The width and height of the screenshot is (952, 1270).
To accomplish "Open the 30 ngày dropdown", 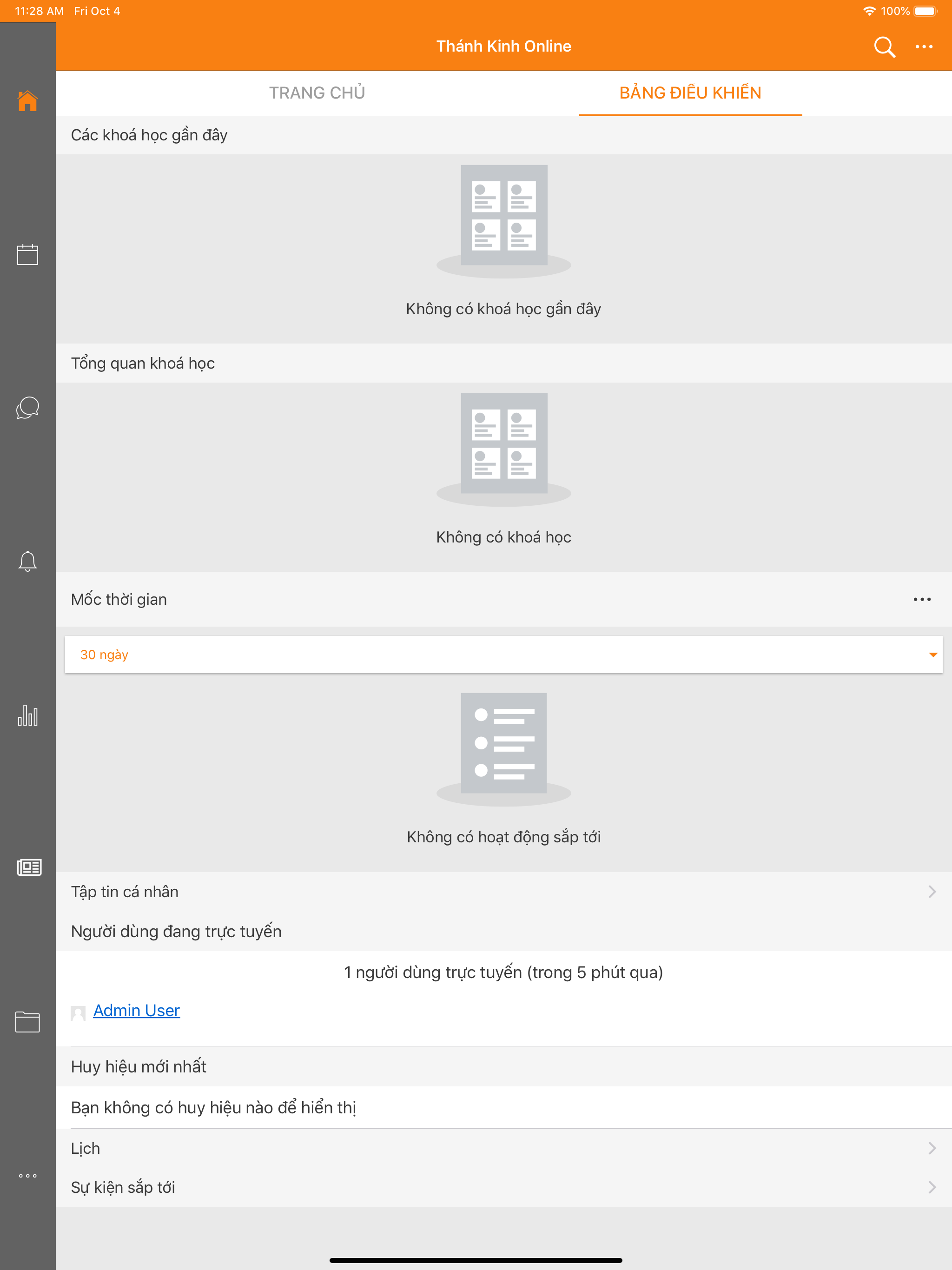I will (x=503, y=655).
